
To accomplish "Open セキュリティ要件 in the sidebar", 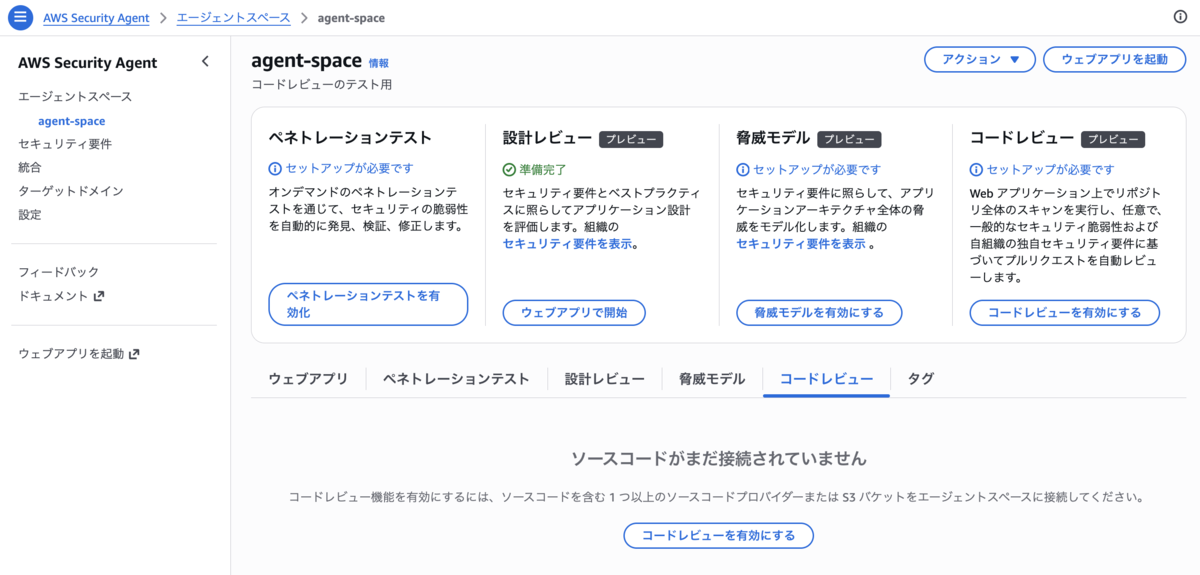I will (65, 144).
